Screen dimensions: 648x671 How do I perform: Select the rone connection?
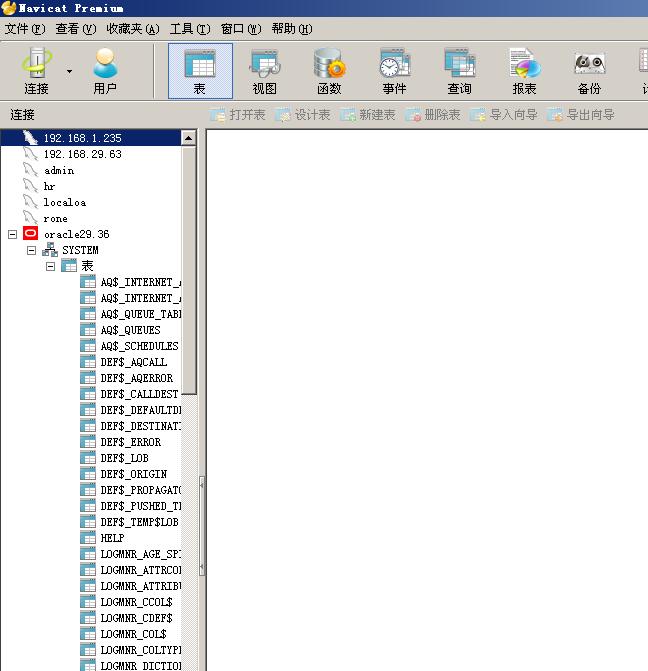(56, 218)
